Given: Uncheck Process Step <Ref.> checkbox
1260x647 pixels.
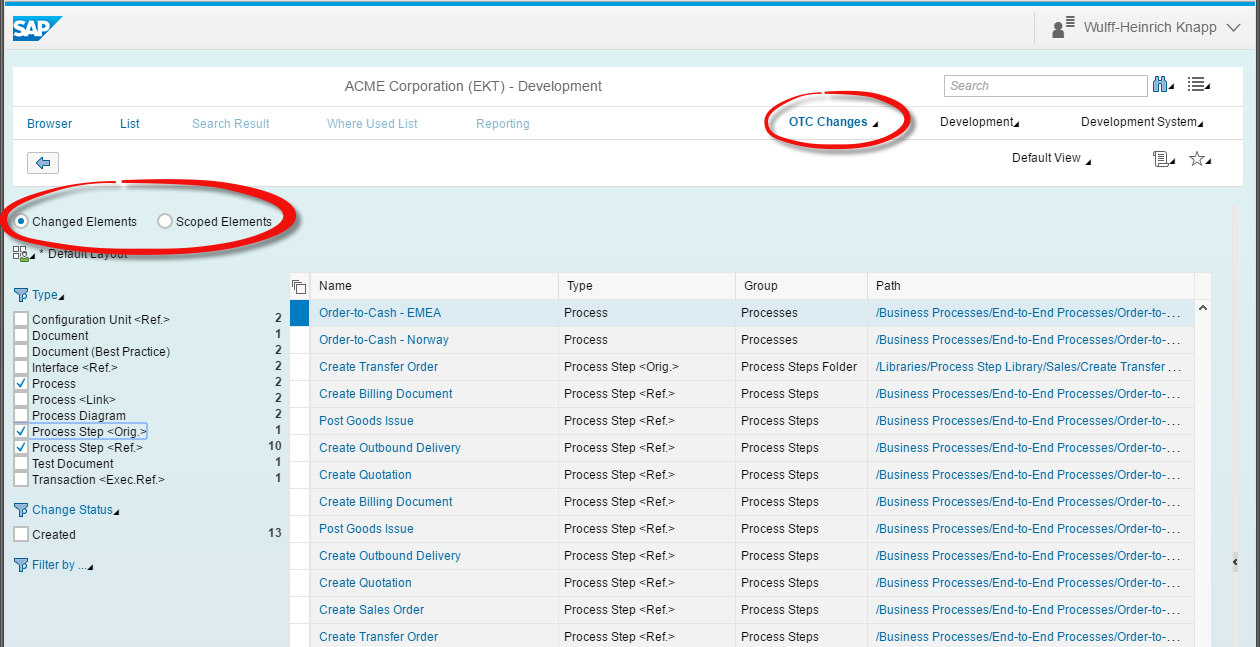Looking at the screenshot, I should point(21,447).
